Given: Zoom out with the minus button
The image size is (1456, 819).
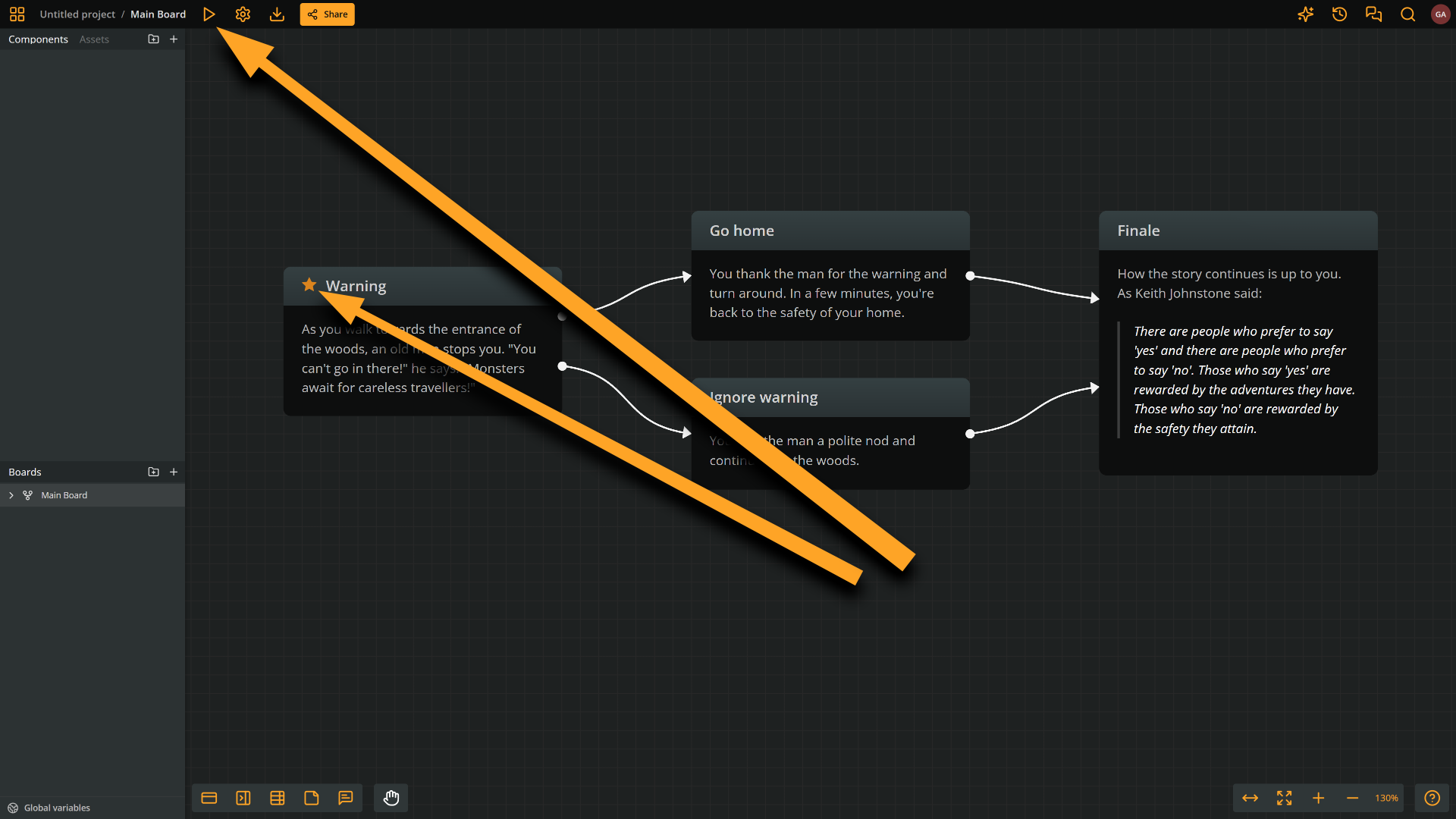Looking at the screenshot, I should (x=1352, y=798).
